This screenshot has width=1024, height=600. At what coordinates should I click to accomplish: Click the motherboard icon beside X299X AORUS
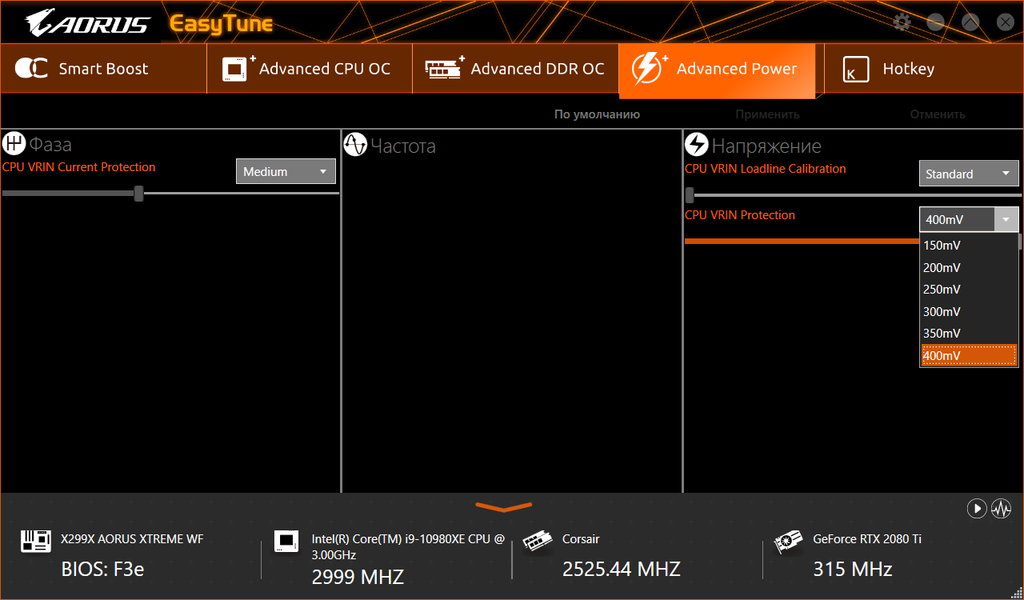(x=35, y=541)
